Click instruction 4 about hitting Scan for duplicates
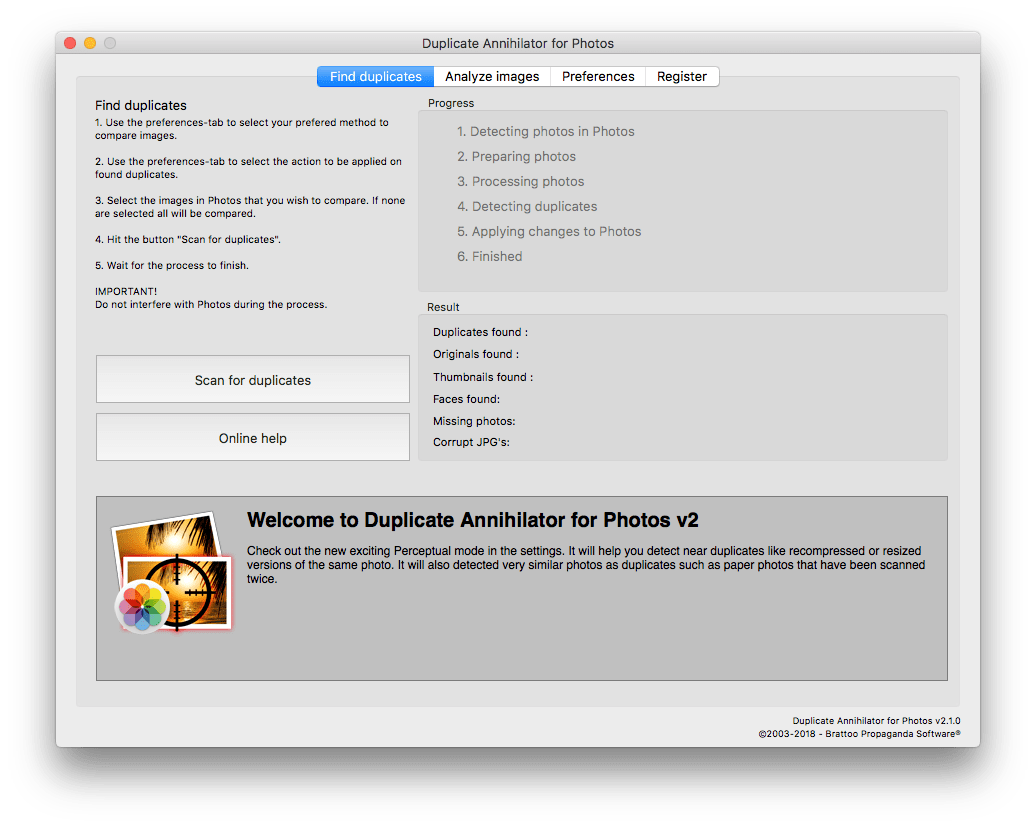Image resolution: width=1036 pixels, height=827 pixels. (188, 240)
